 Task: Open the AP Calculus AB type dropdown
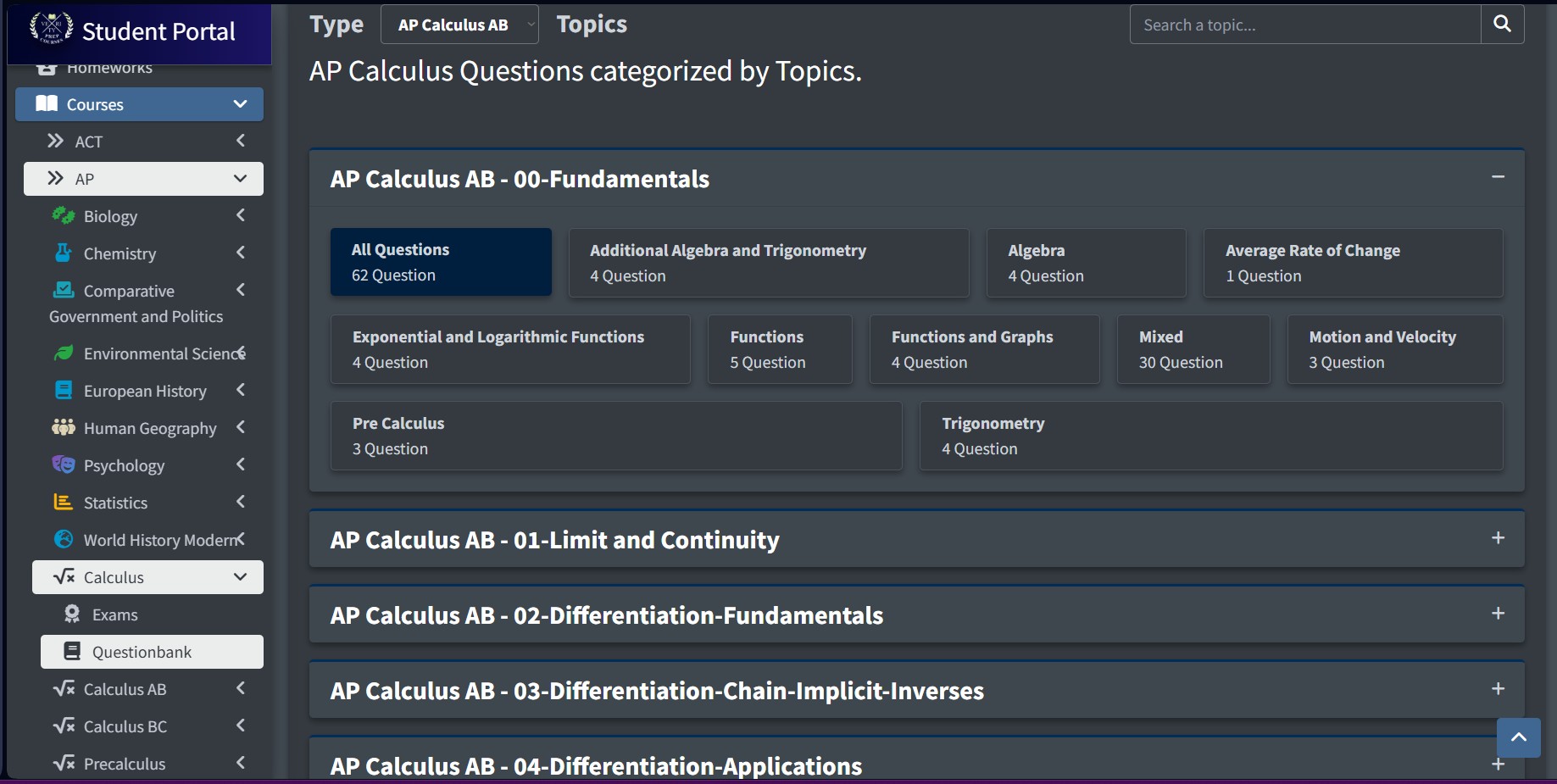tap(459, 25)
